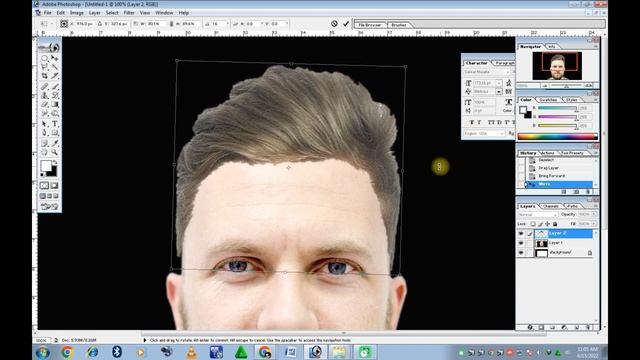Open the Brushes palette well tab
Image resolution: width=640 pixels, height=360 pixels.
point(399,25)
